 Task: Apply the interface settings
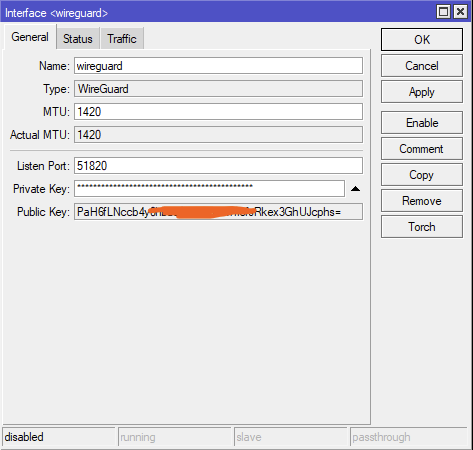tap(422, 92)
